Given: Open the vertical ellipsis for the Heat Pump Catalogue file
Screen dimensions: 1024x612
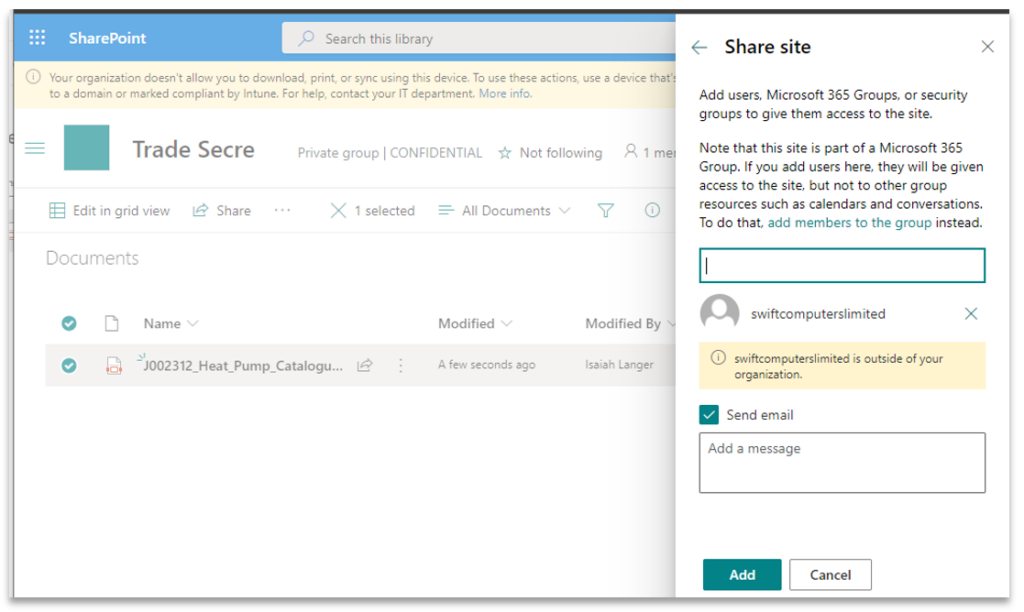Looking at the screenshot, I should [x=400, y=366].
